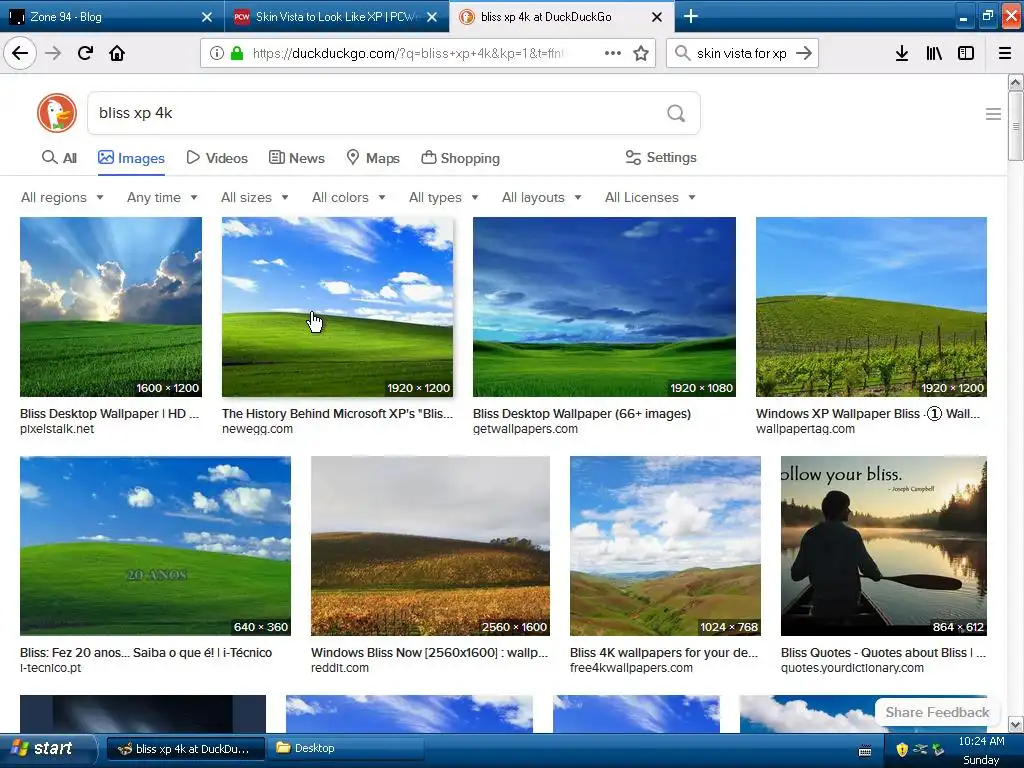Expand the All Licenses filter
1024x768 pixels.
(650, 197)
